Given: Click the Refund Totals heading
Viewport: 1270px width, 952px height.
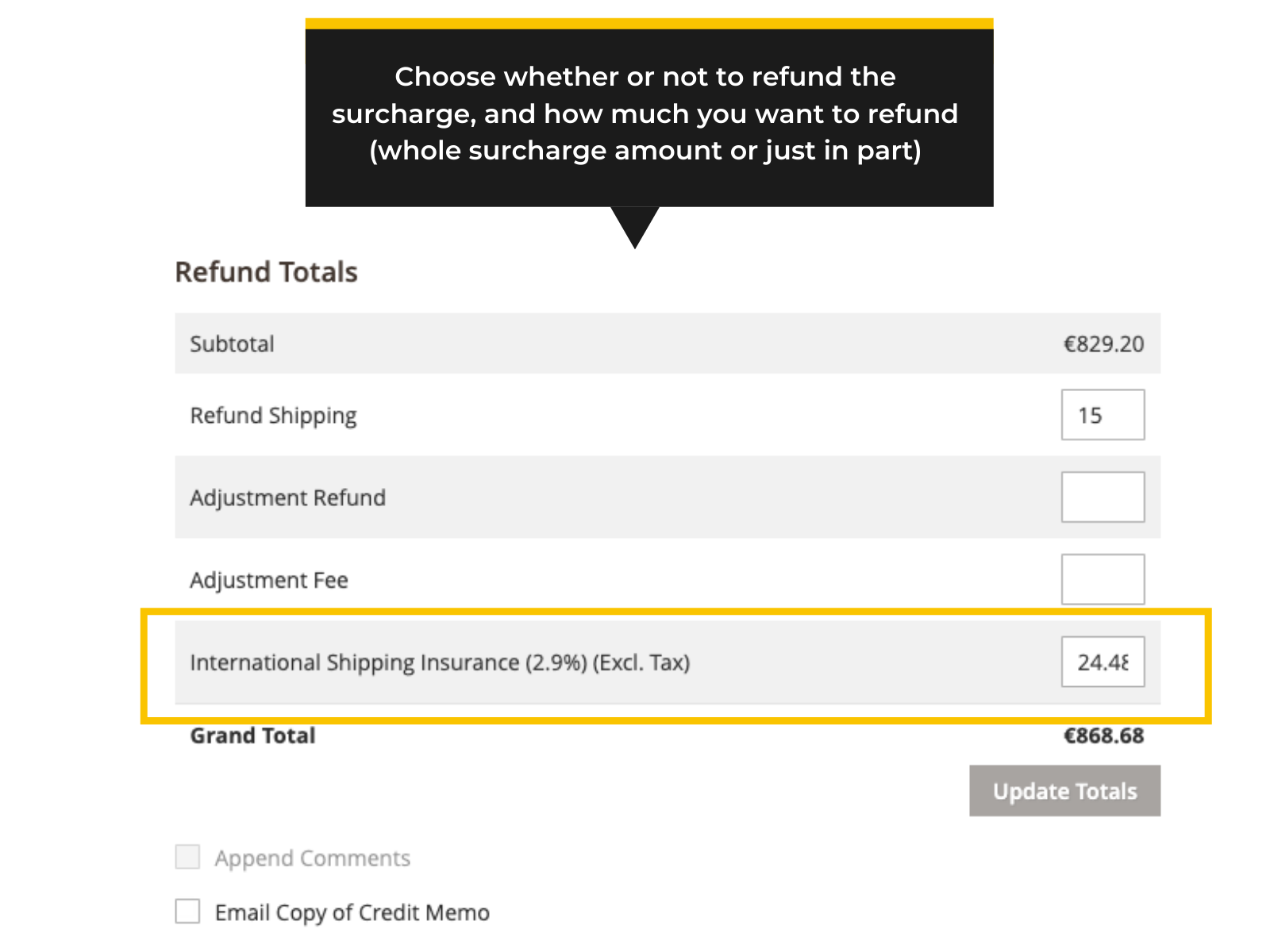Looking at the screenshot, I should coord(266,272).
